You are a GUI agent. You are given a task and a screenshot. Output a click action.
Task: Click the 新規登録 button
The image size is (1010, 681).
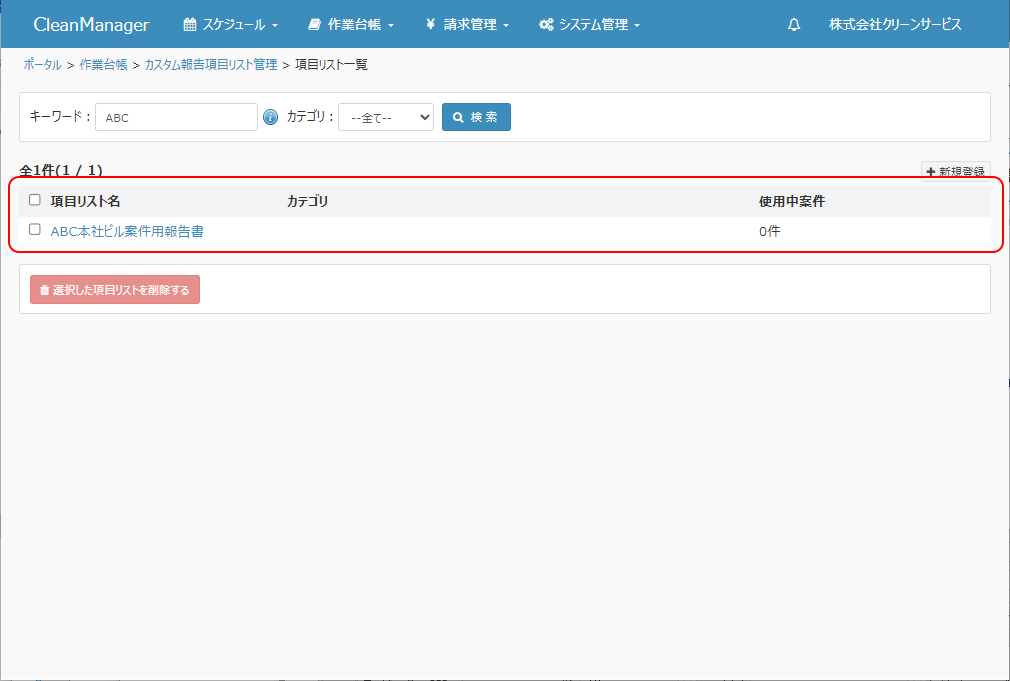(x=955, y=172)
